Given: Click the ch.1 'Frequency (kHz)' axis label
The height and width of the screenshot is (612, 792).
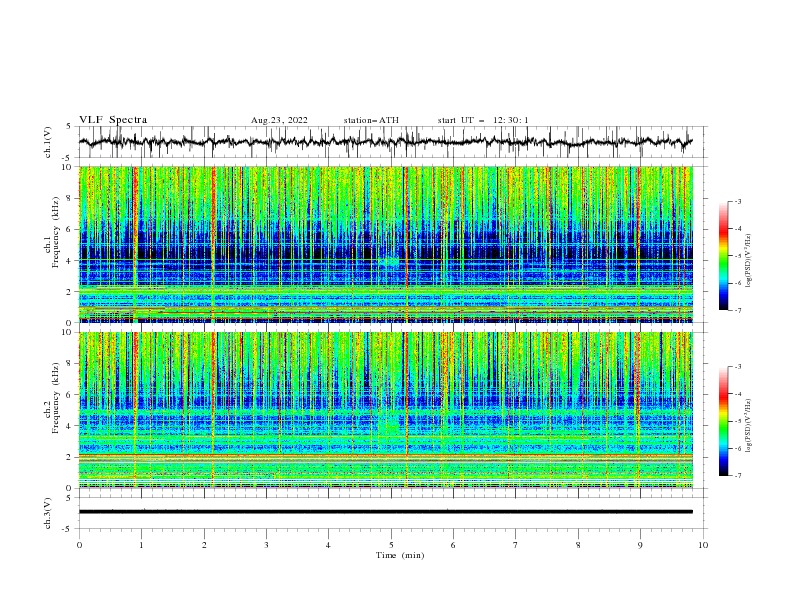Looking at the screenshot, I should [56, 232].
